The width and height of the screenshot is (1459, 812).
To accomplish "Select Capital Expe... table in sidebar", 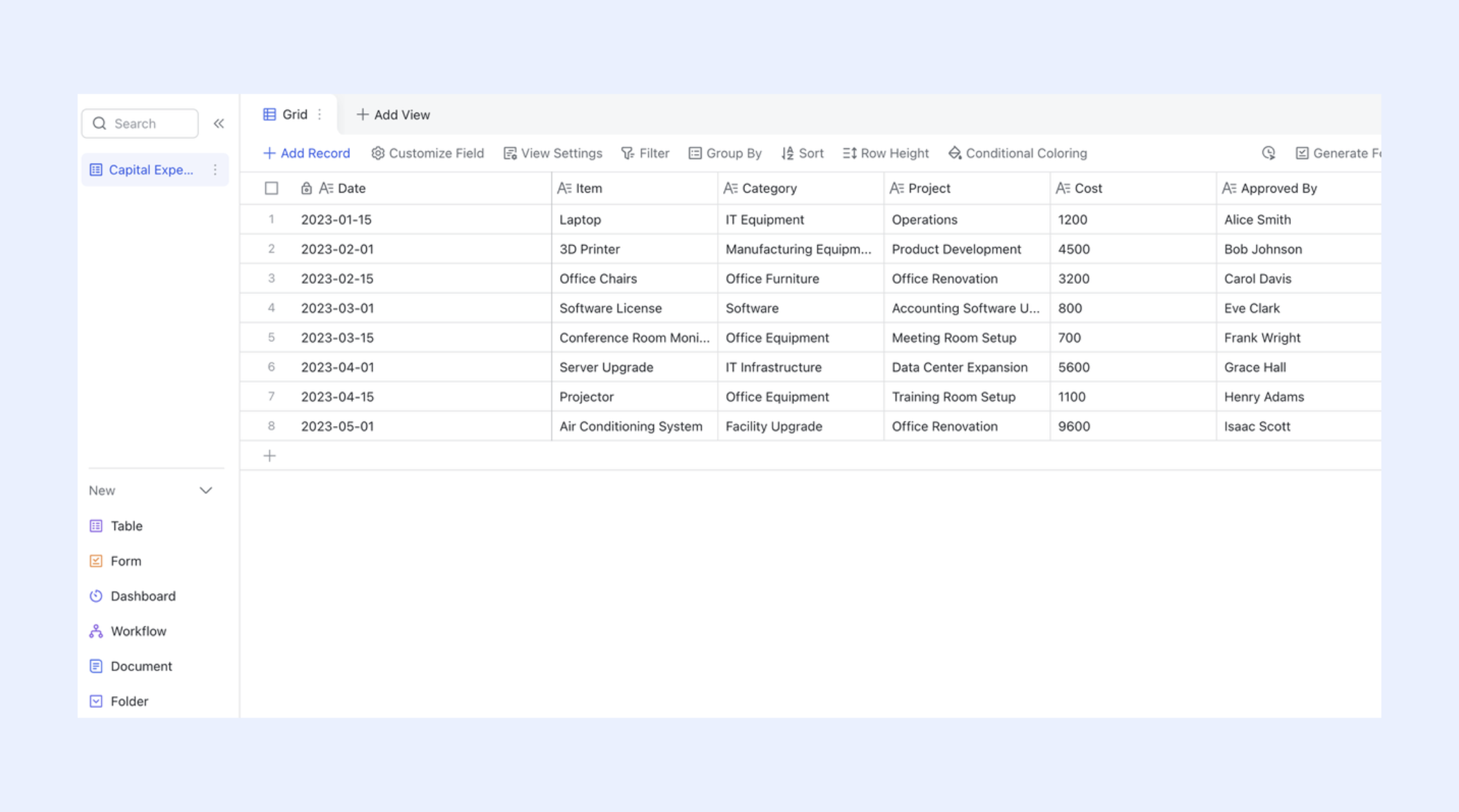I will coord(155,169).
